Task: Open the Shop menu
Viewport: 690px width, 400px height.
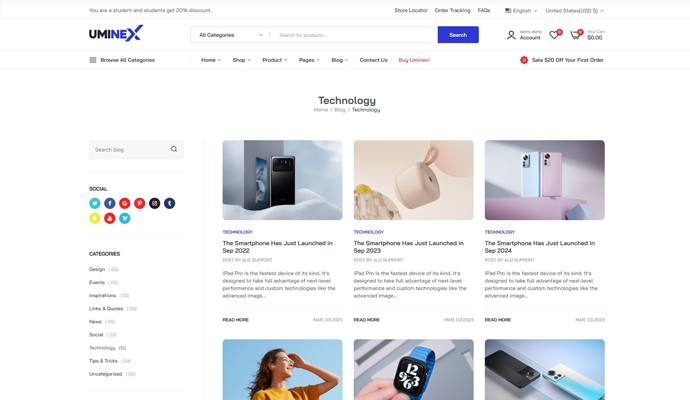Action: pos(241,60)
